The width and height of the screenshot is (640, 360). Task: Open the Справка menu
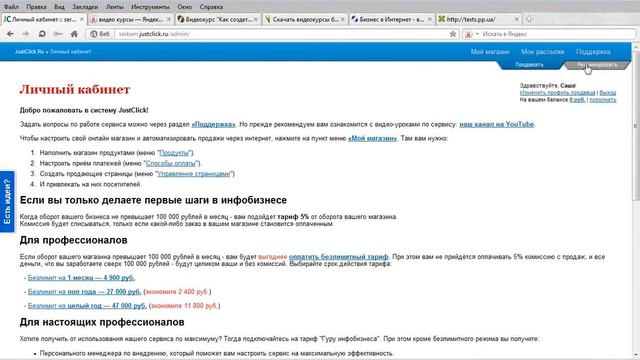pyautogui.click(x=211, y=7)
